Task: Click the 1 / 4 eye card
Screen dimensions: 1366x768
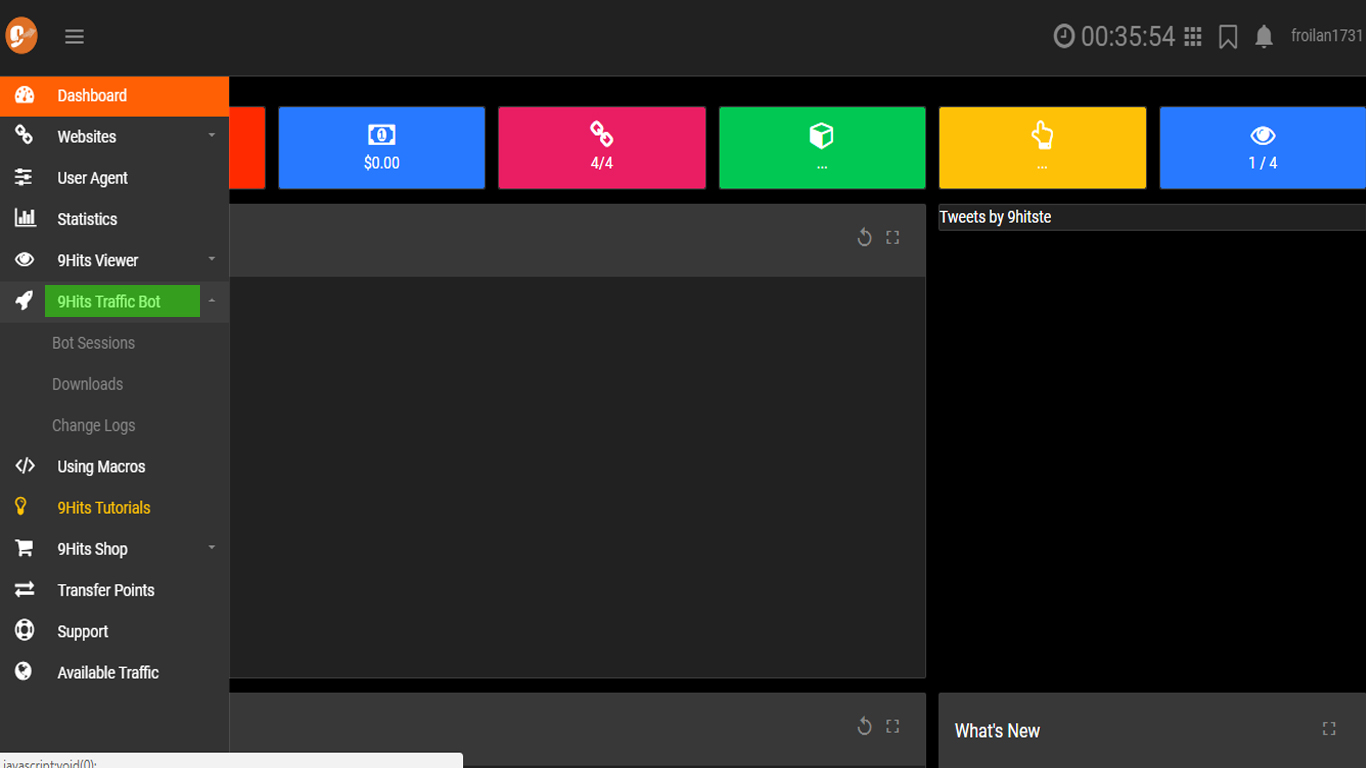Action: [x=1262, y=148]
